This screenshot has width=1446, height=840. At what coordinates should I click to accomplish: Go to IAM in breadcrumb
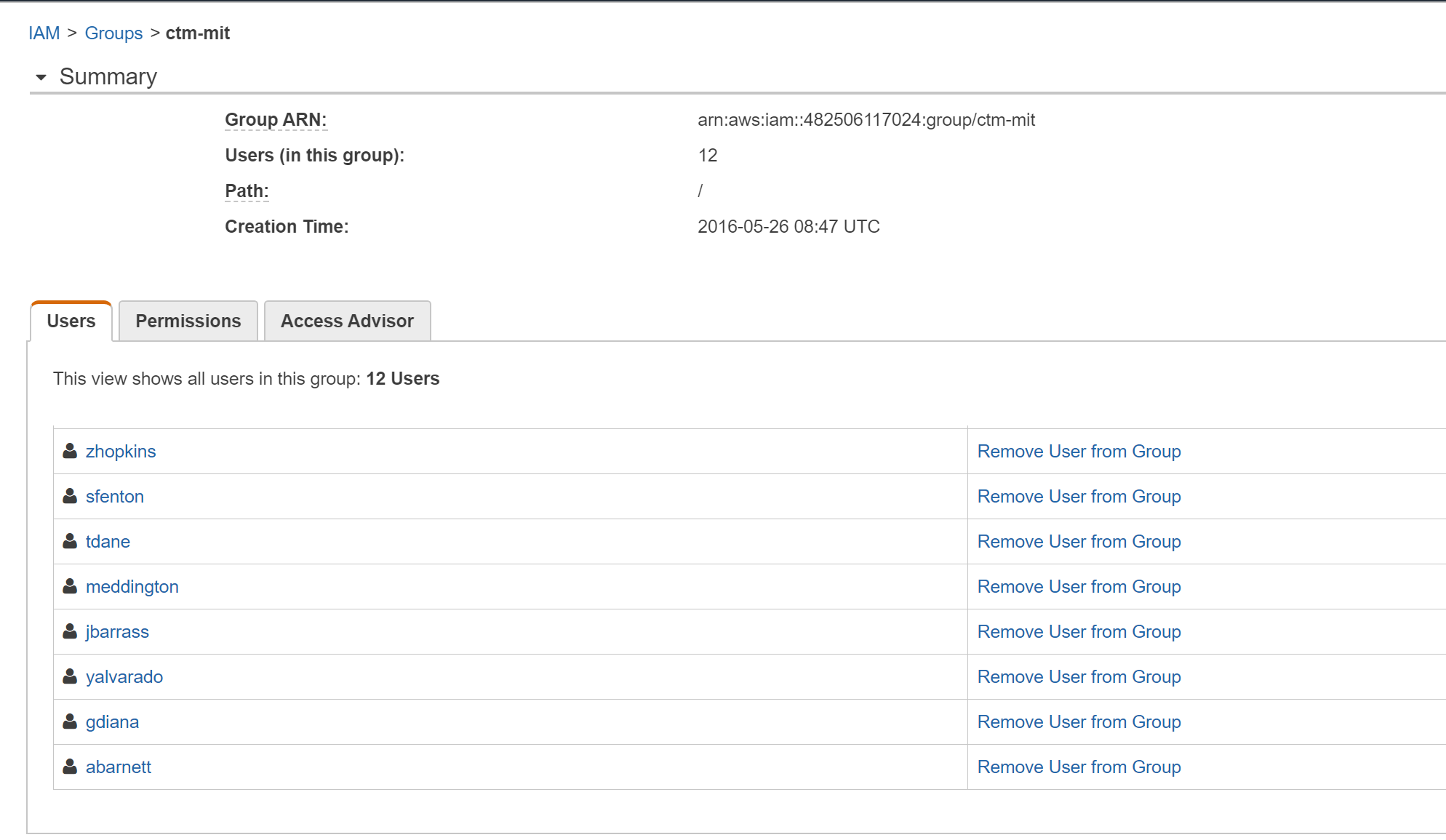click(44, 33)
